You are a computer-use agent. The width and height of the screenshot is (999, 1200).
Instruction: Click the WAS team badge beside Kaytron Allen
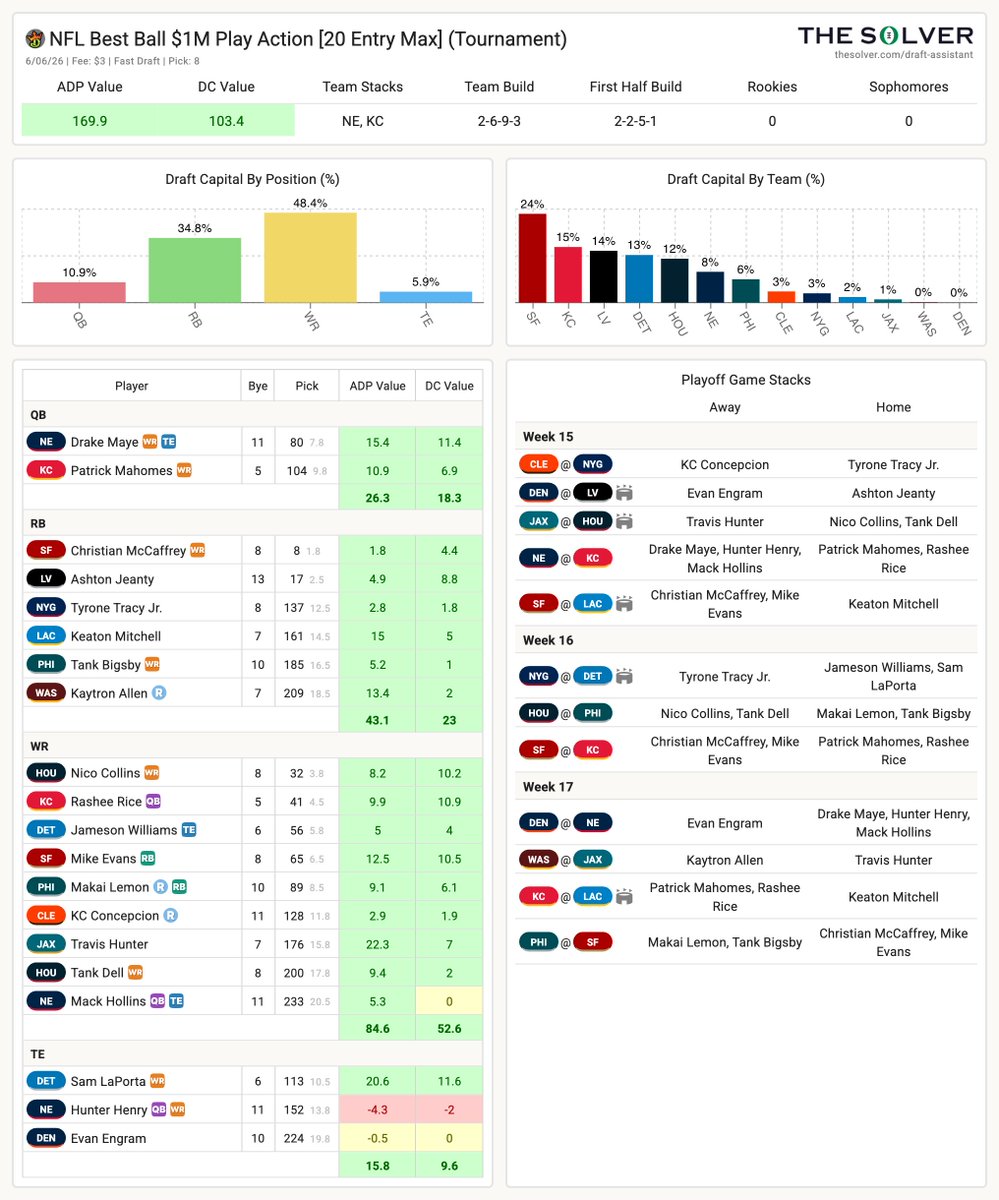point(45,693)
